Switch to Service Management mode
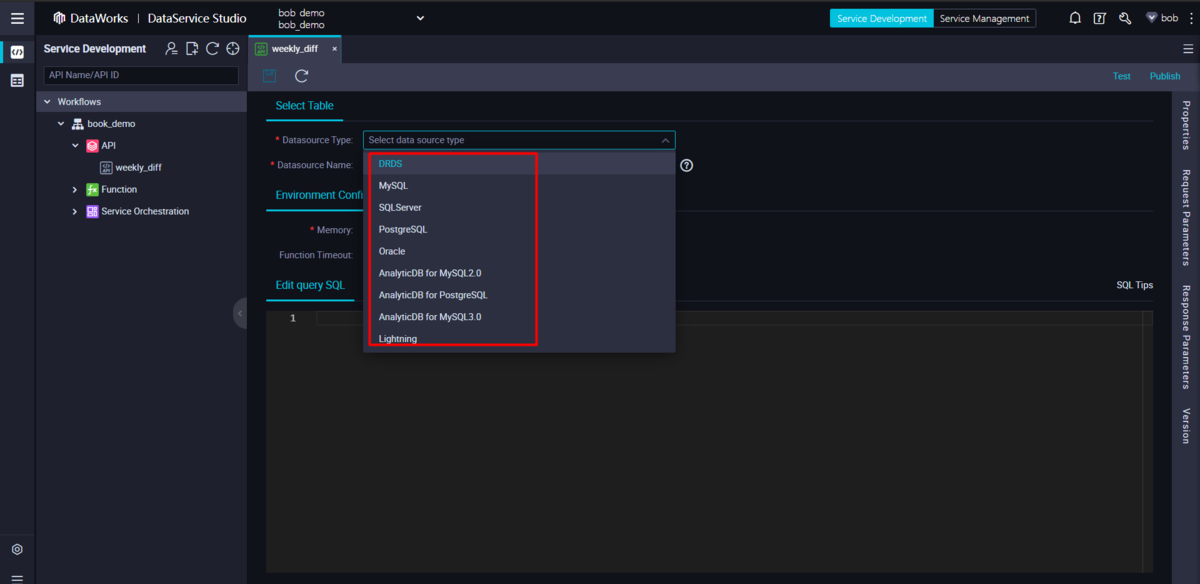 tap(984, 18)
